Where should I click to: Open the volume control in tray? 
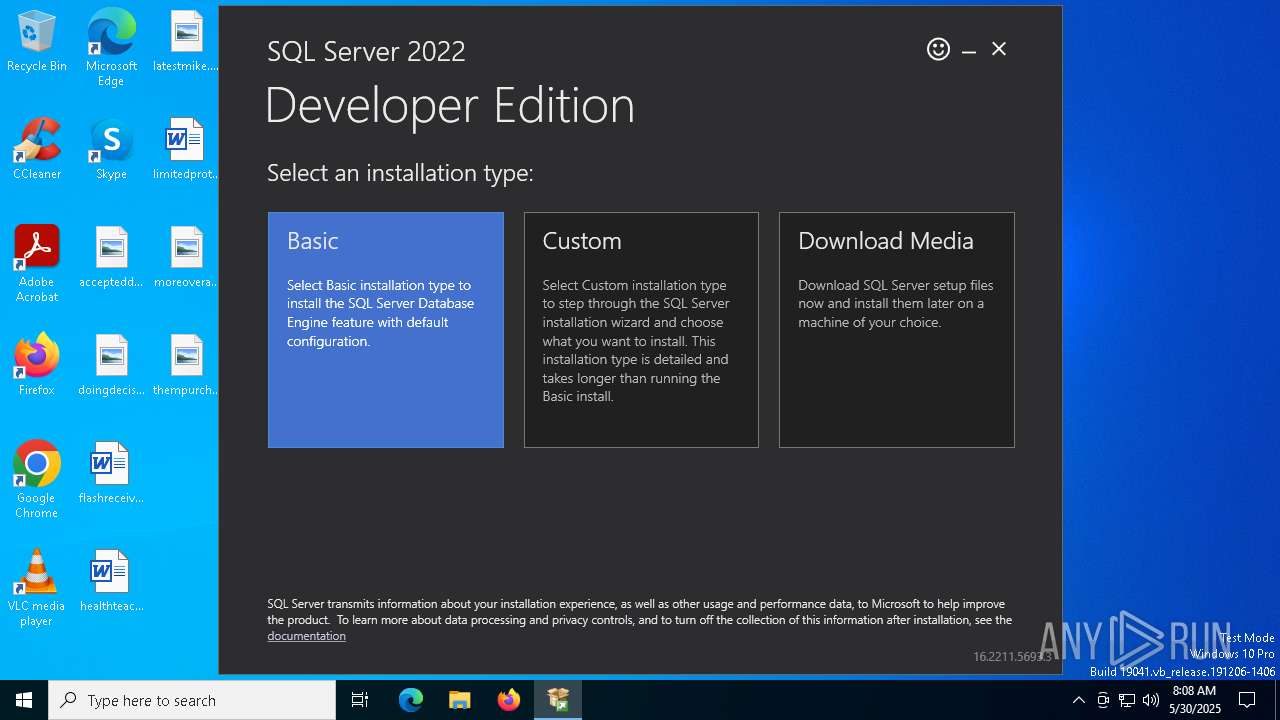[1151, 700]
